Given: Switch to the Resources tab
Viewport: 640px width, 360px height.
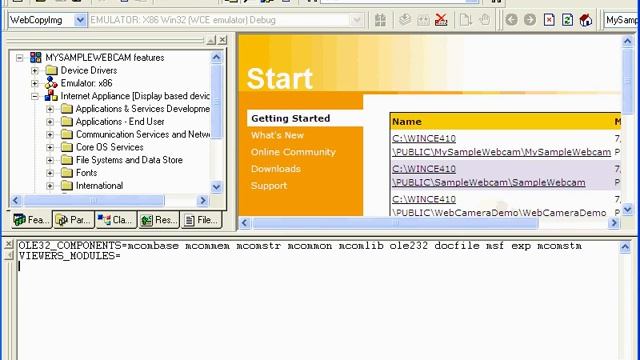Looking at the screenshot, I should (x=159, y=220).
